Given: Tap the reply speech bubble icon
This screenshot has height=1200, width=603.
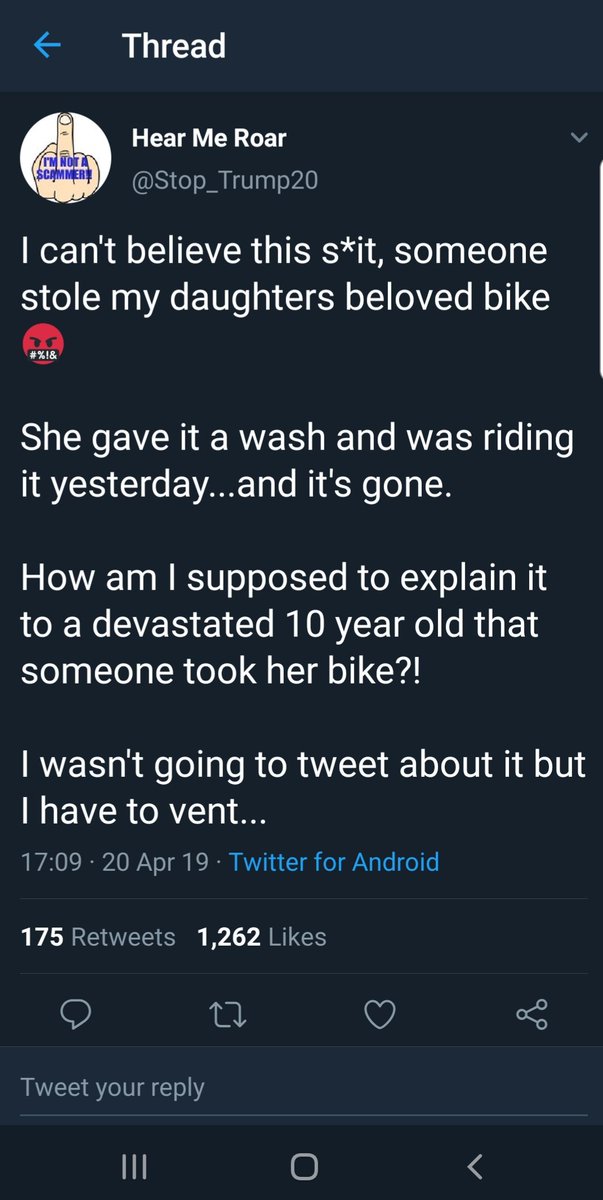Looking at the screenshot, I should pyautogui.click(x=76, y=1017).
